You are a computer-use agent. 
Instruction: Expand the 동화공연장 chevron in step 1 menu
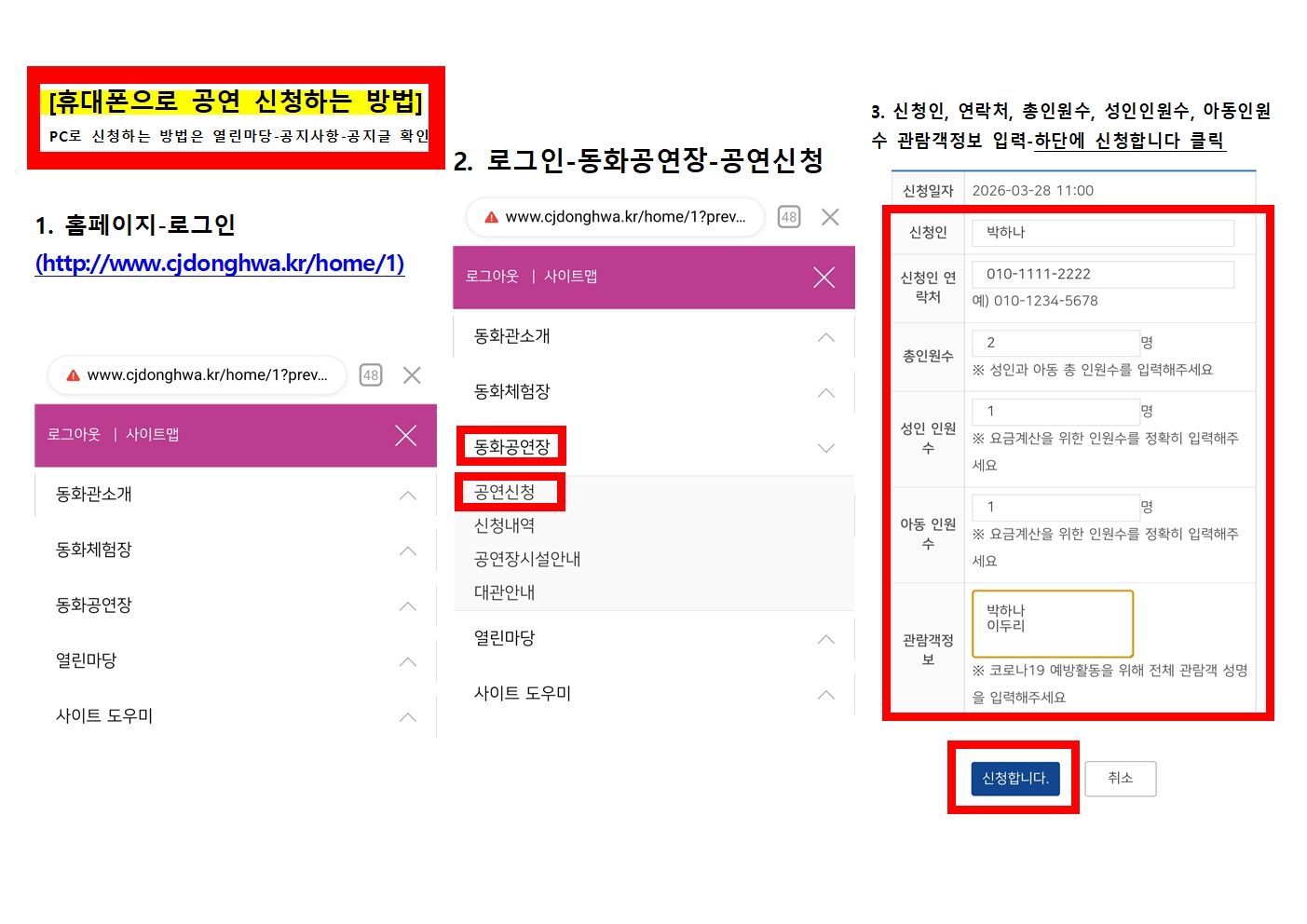coord(407,606)
